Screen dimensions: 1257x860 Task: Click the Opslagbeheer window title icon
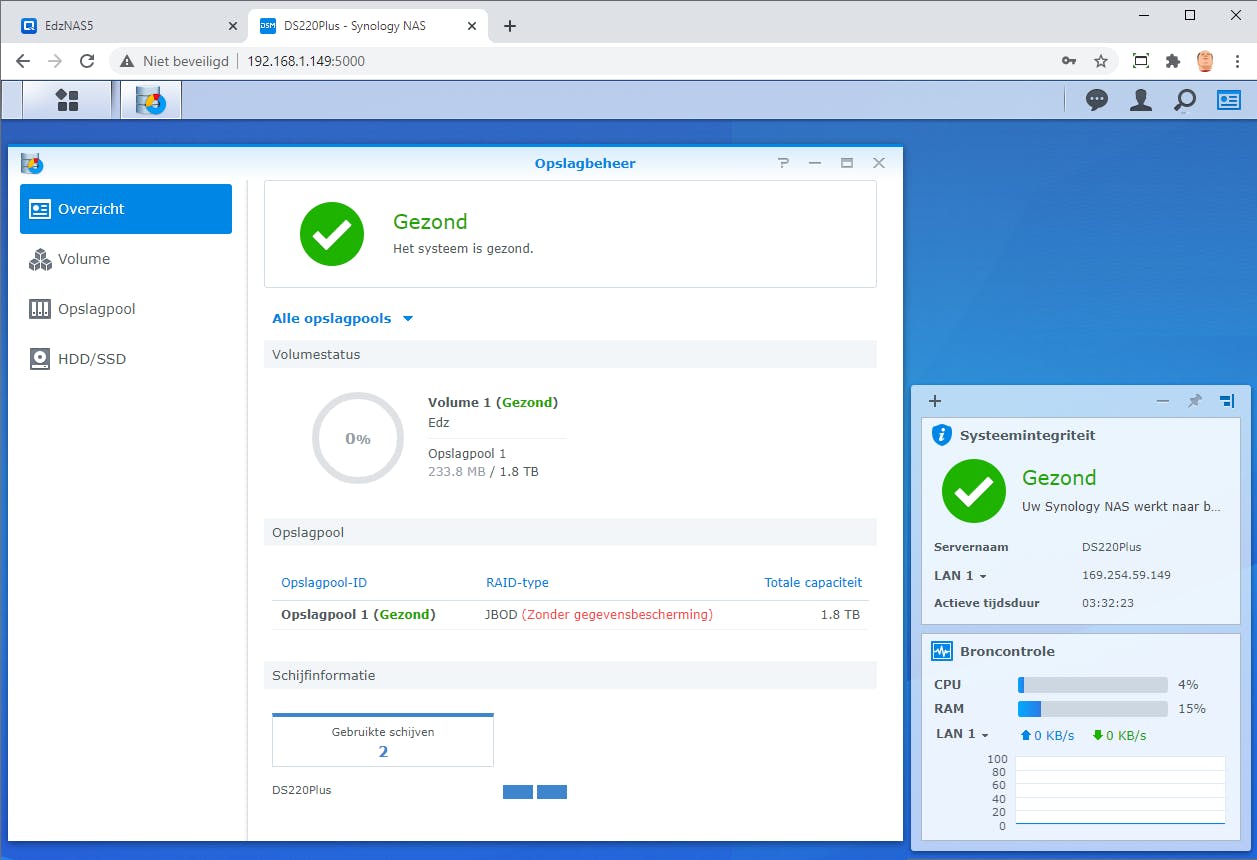click(32, 163)
